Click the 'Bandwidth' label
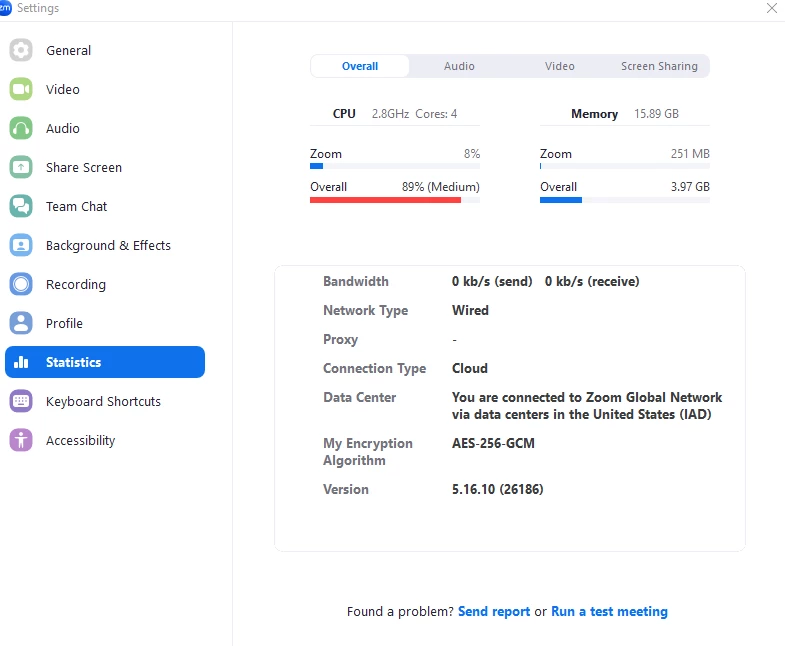This screenshot has width=785, height=646. point(356,281)
